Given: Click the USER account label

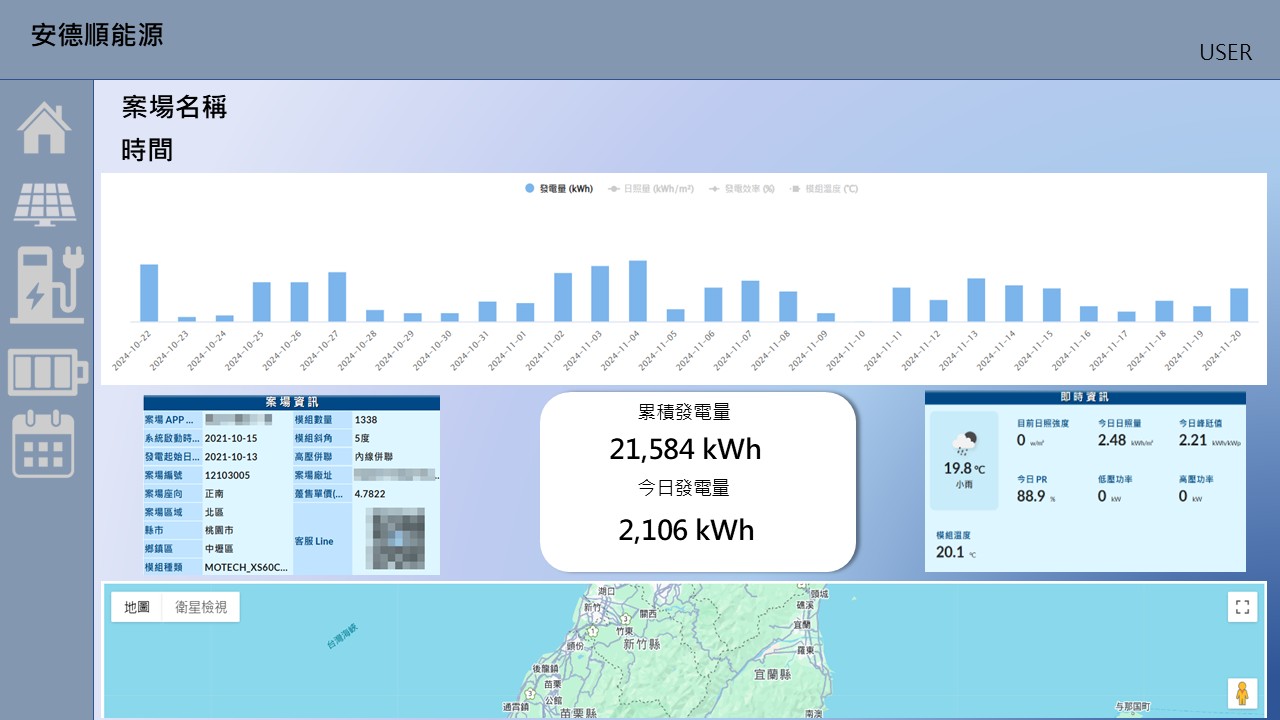Looking at the screenshot, I should coord(1225,53).
